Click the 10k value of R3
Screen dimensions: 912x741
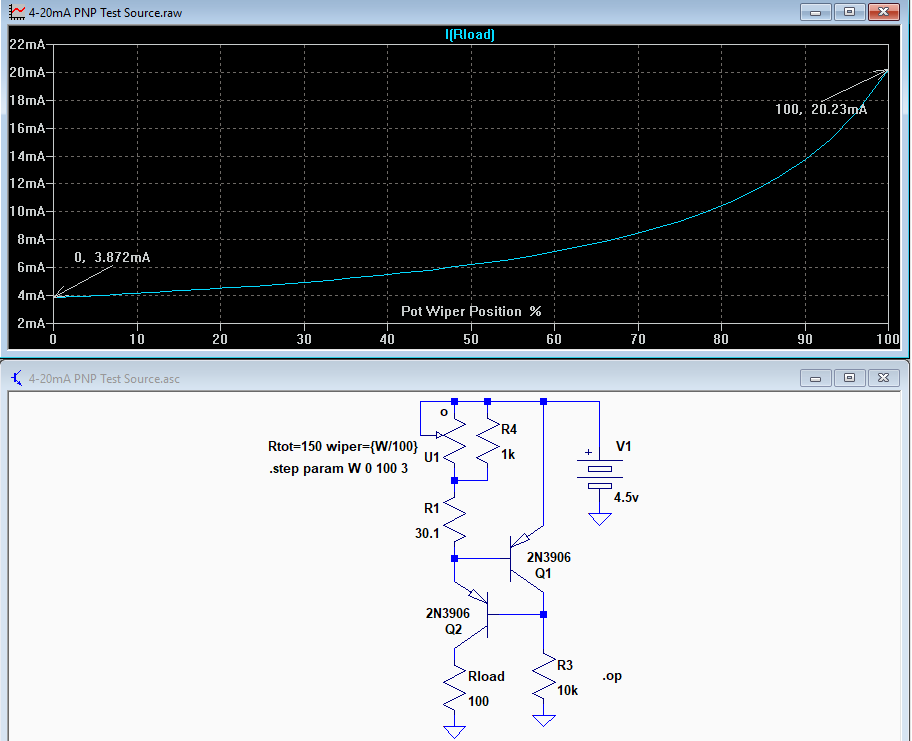(x=567, y=690)
